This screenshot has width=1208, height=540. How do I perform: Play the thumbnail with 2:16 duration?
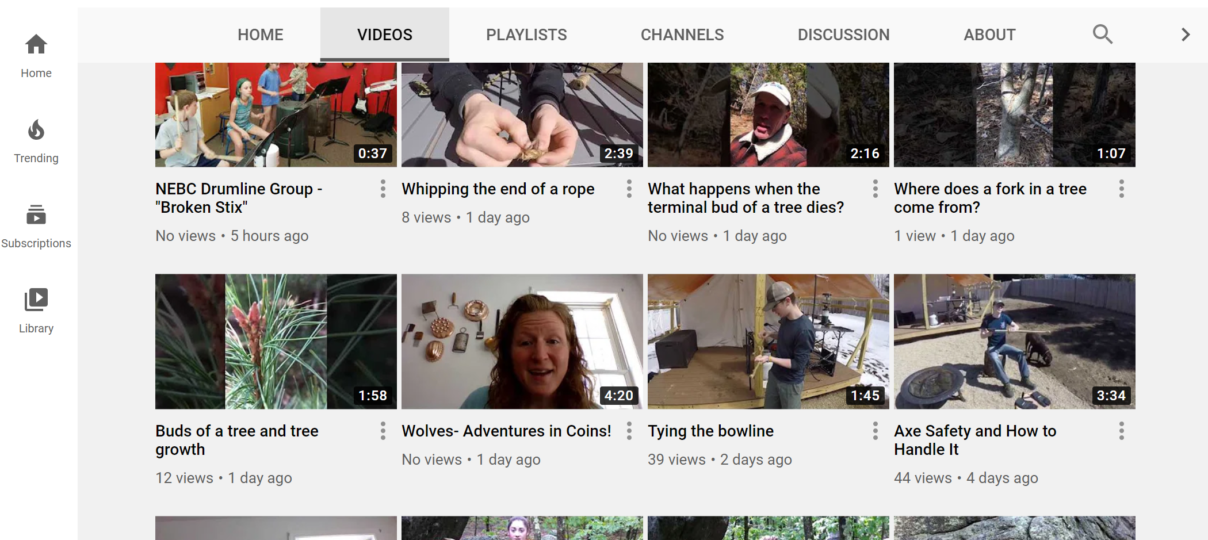pyautogui.click(x=768, y=114)
